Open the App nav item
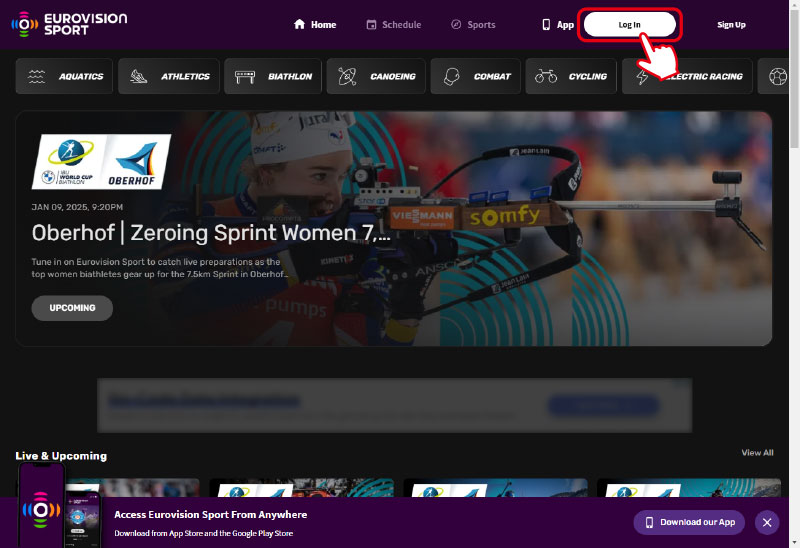Screen dimensions: 800x548 pyautogui.click(x=558, y=24)
